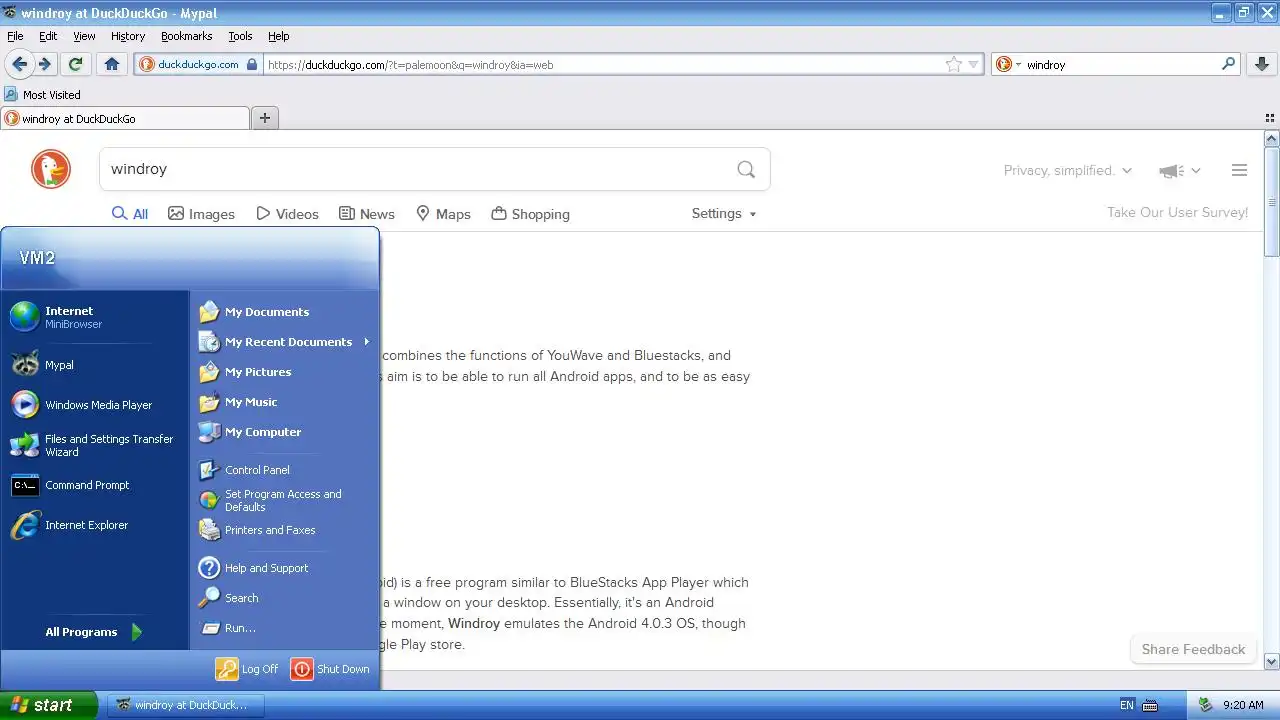Open Printers and Faxes

tap(284, 530)
